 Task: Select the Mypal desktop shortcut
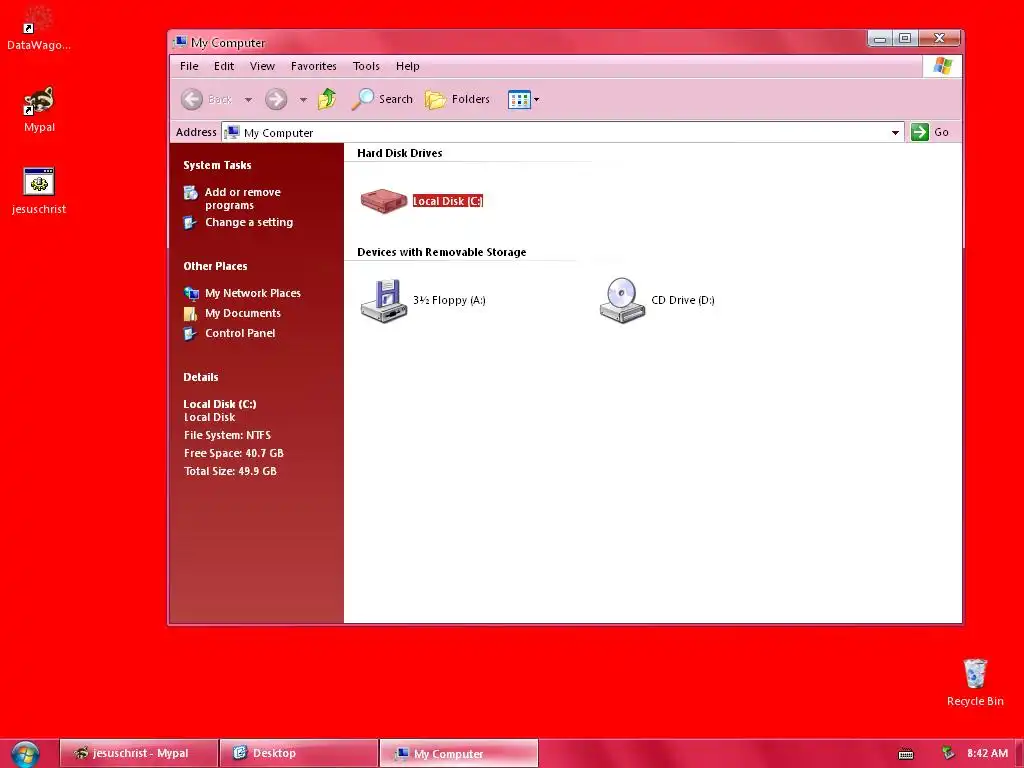[39, 110]
